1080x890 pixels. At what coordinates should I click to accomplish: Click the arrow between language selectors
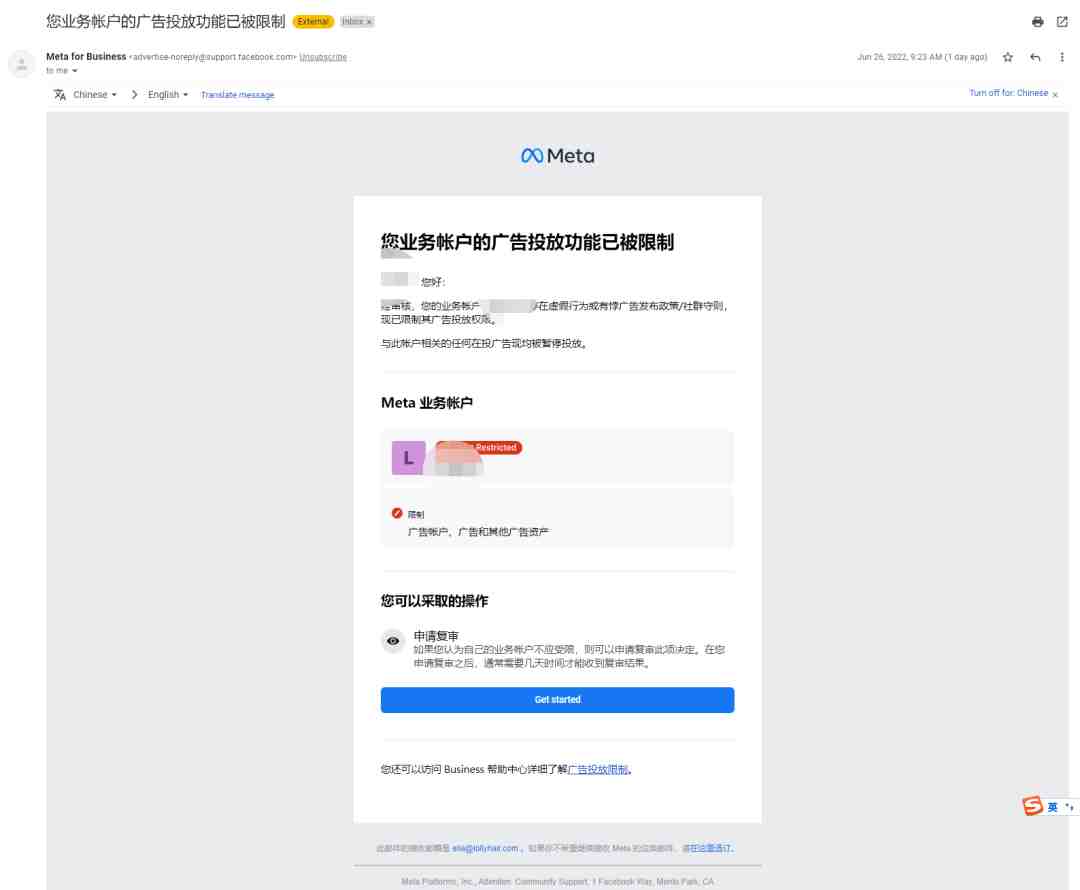[x=134, y=94]
